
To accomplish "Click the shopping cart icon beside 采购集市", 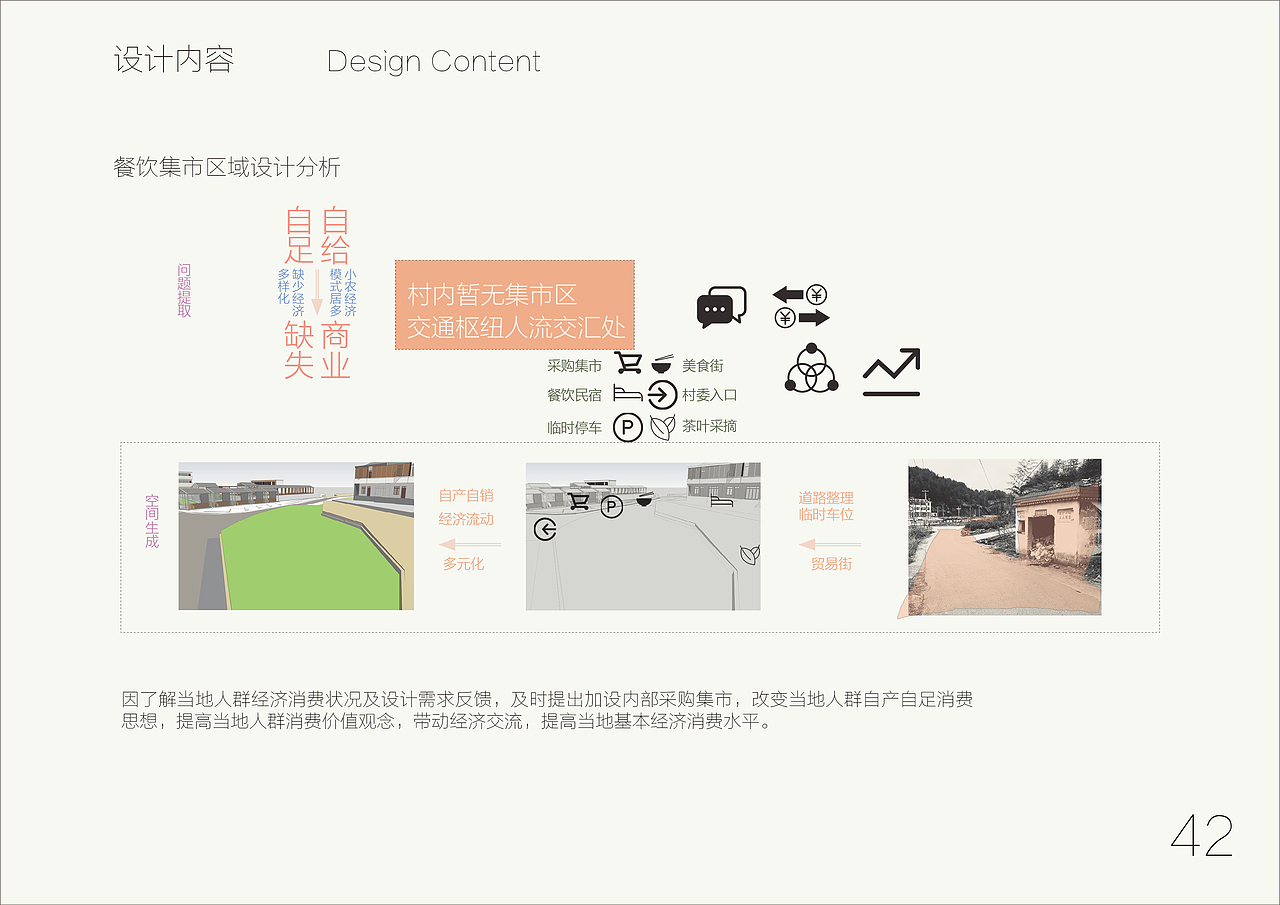I will 628,363.
